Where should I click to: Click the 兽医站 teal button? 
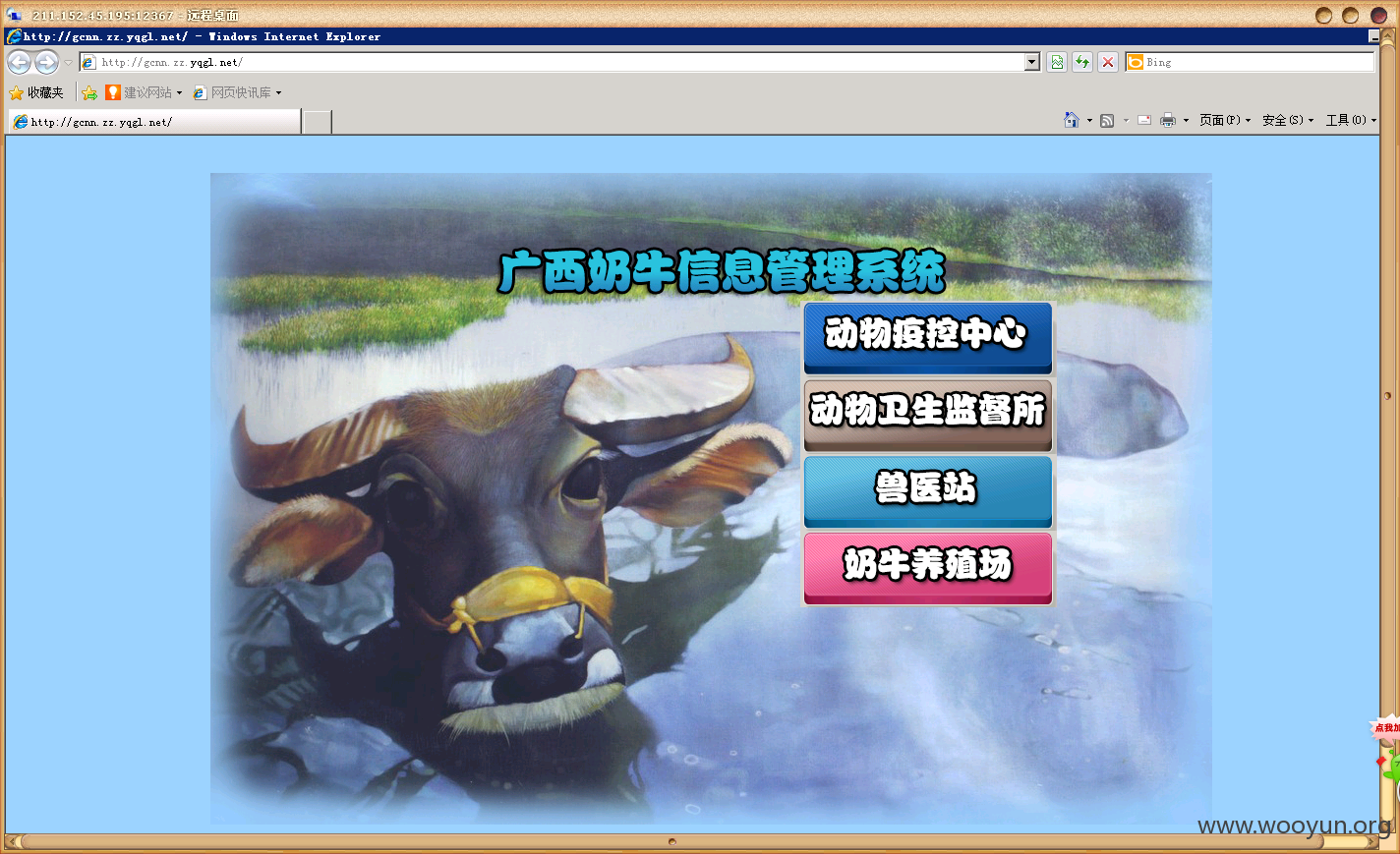(928, 491)
